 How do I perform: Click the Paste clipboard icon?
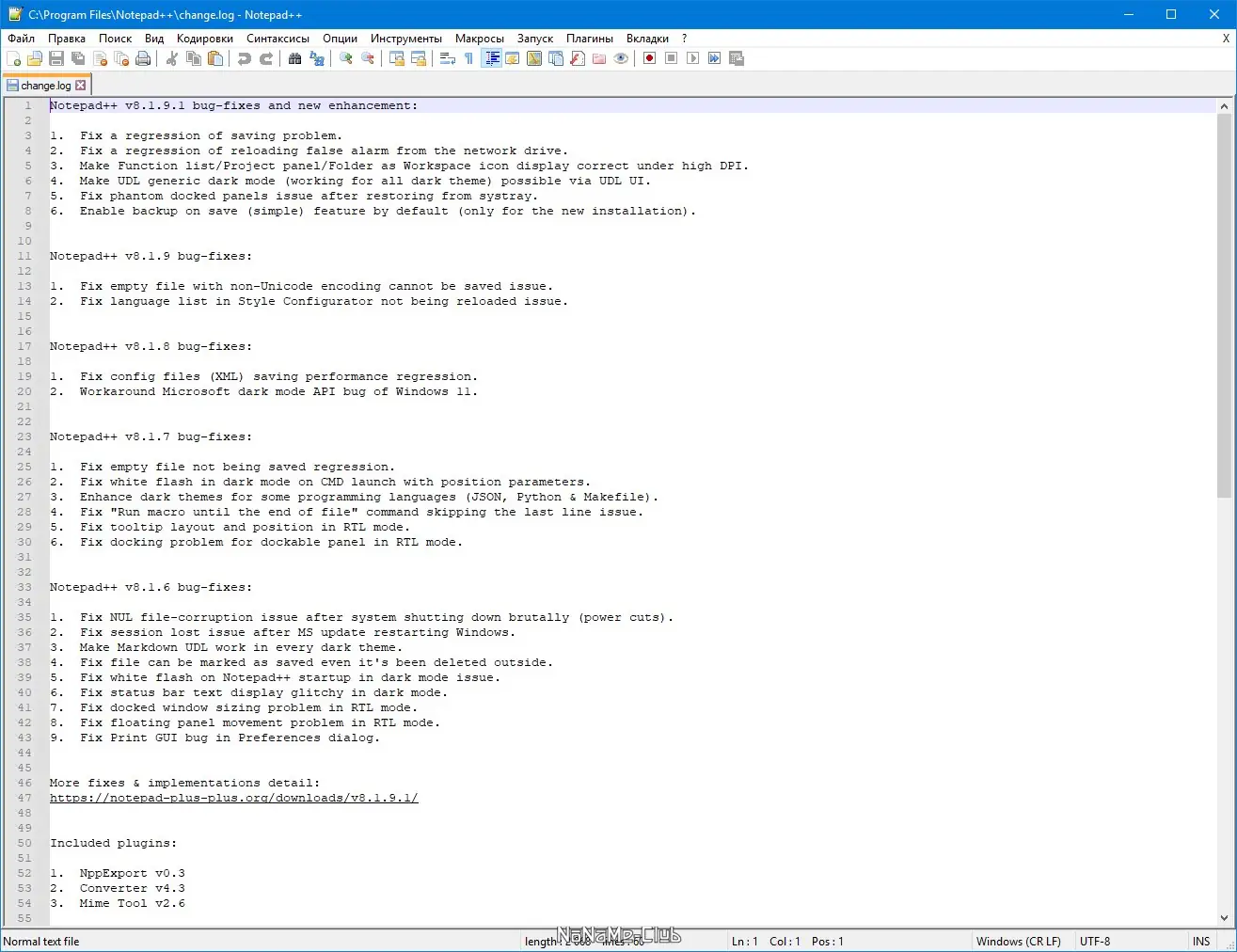(x=215, y=58)
